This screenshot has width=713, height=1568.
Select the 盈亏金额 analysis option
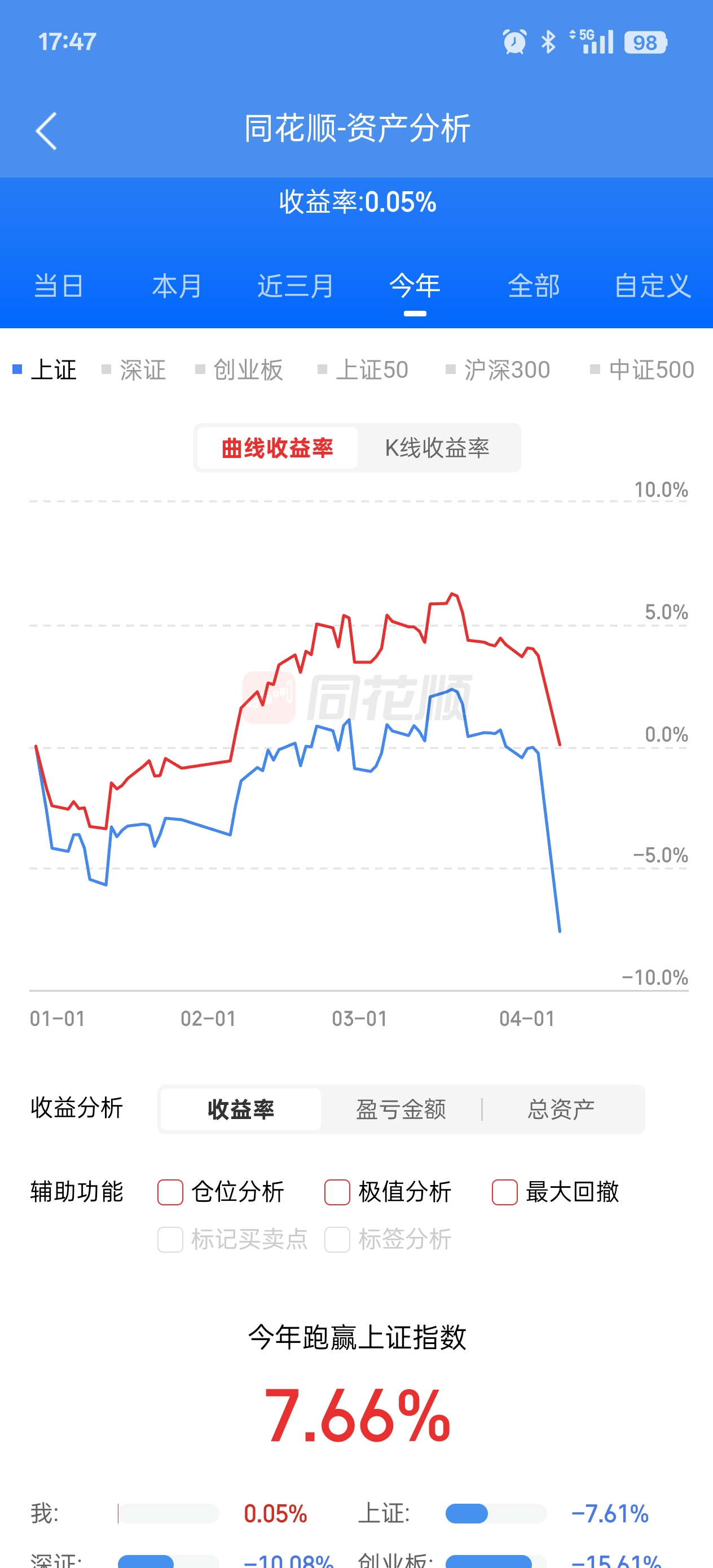click(400, 1109)
